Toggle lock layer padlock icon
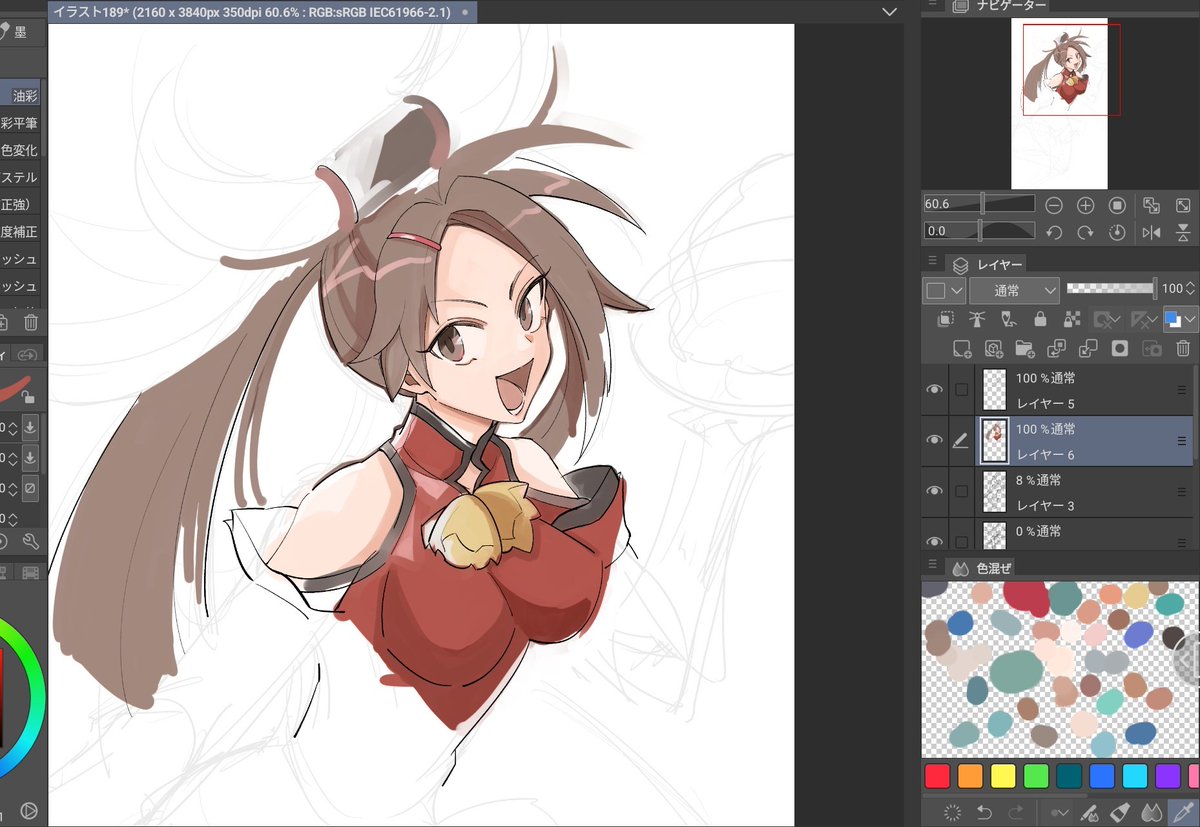Screen dimensions: 1200x827 [1041, 319]
